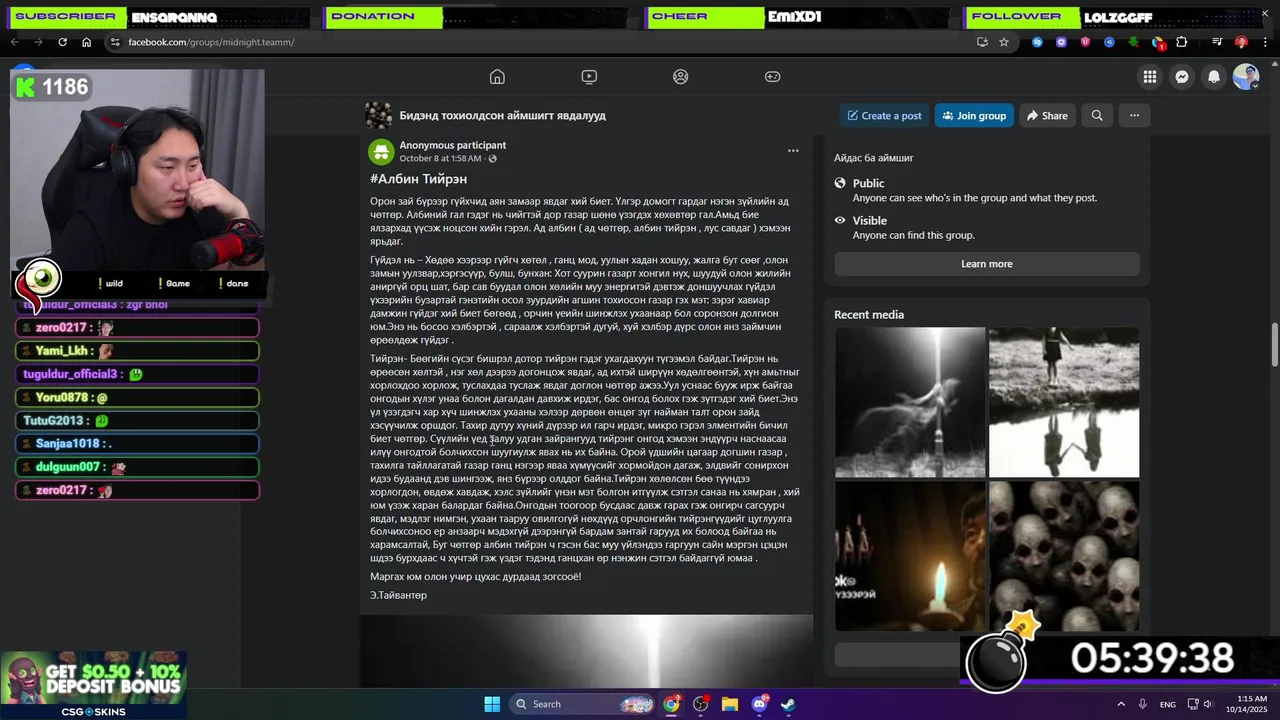This screenshot has width=1280, height=720.
Task: Click the Join group button
Action: tap(974, 116)
